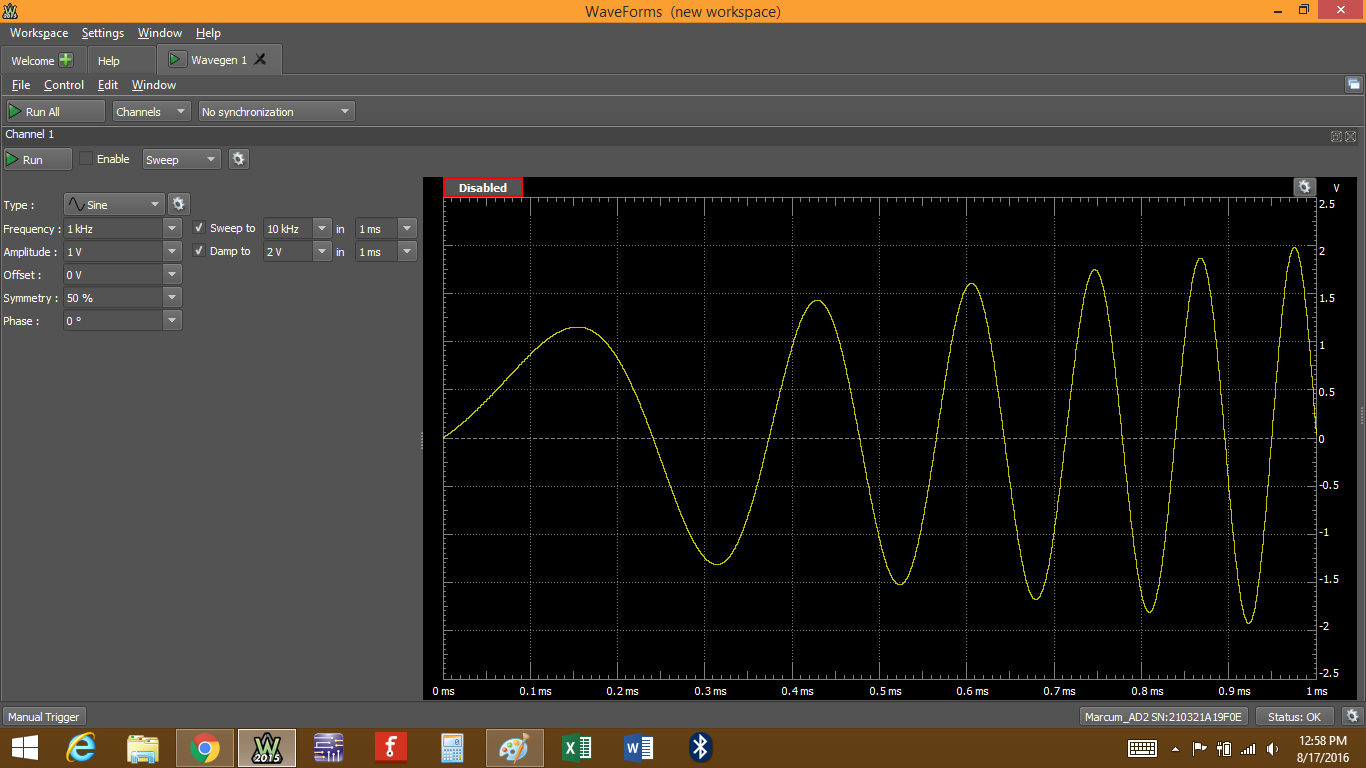This screenshot has height=768, width=1366.
Task: Uncheck the Sweep to checkbox
Action: point(199,227)
